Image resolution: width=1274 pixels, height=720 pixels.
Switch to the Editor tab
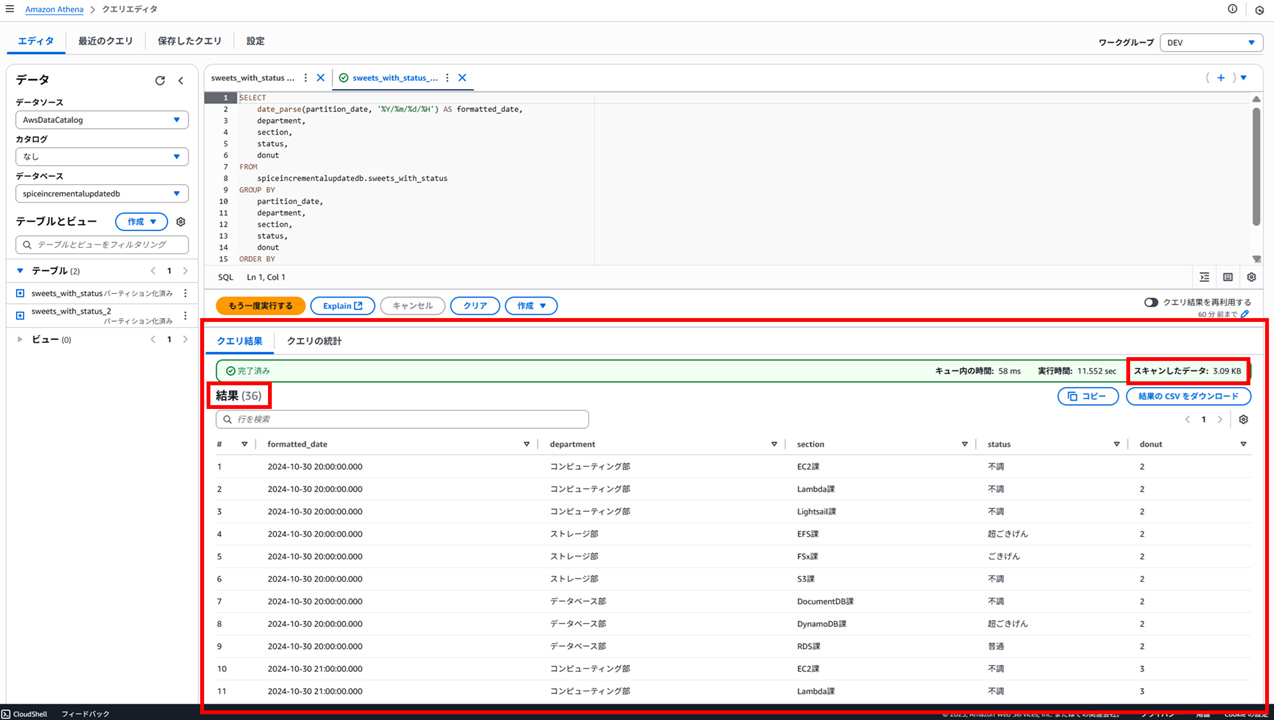[36, 41]
